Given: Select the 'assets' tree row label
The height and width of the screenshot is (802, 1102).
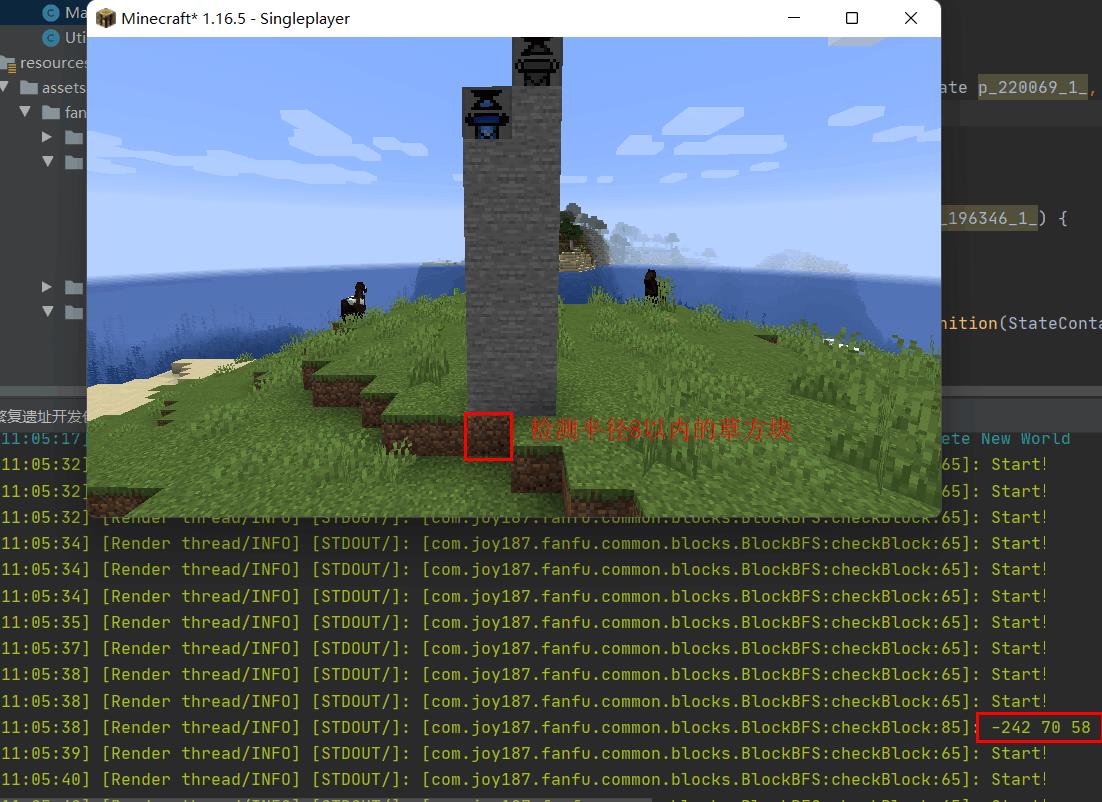Looking at the screenshot, I should point(63,88).
